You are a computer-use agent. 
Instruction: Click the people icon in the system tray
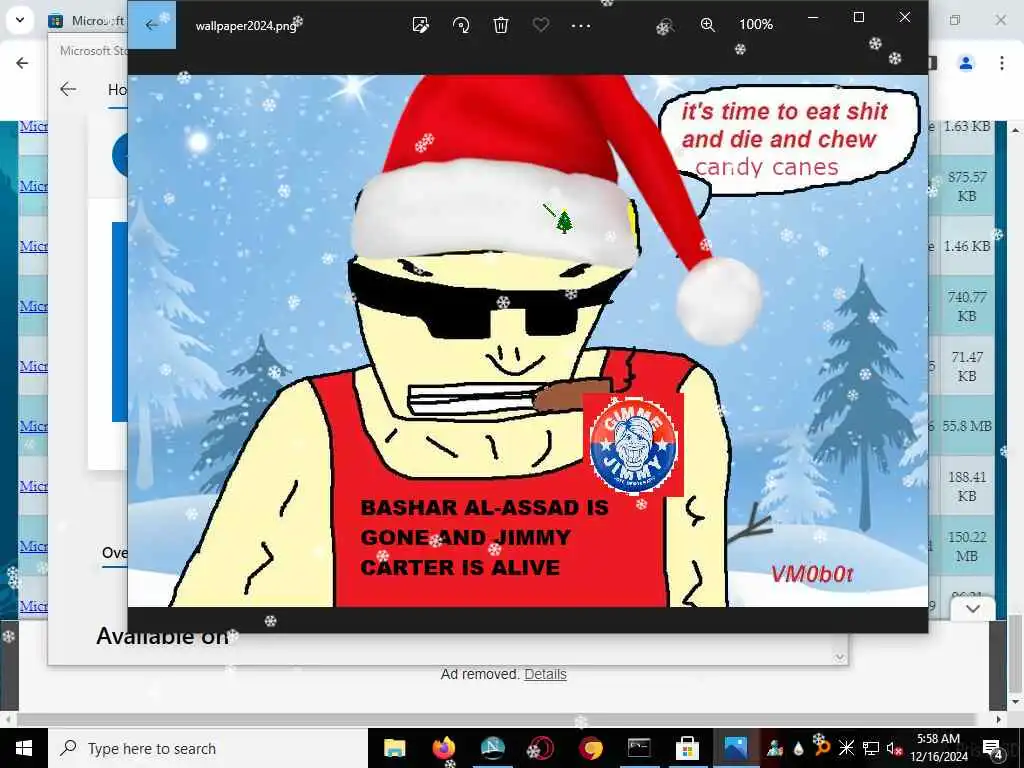[775, 748]
